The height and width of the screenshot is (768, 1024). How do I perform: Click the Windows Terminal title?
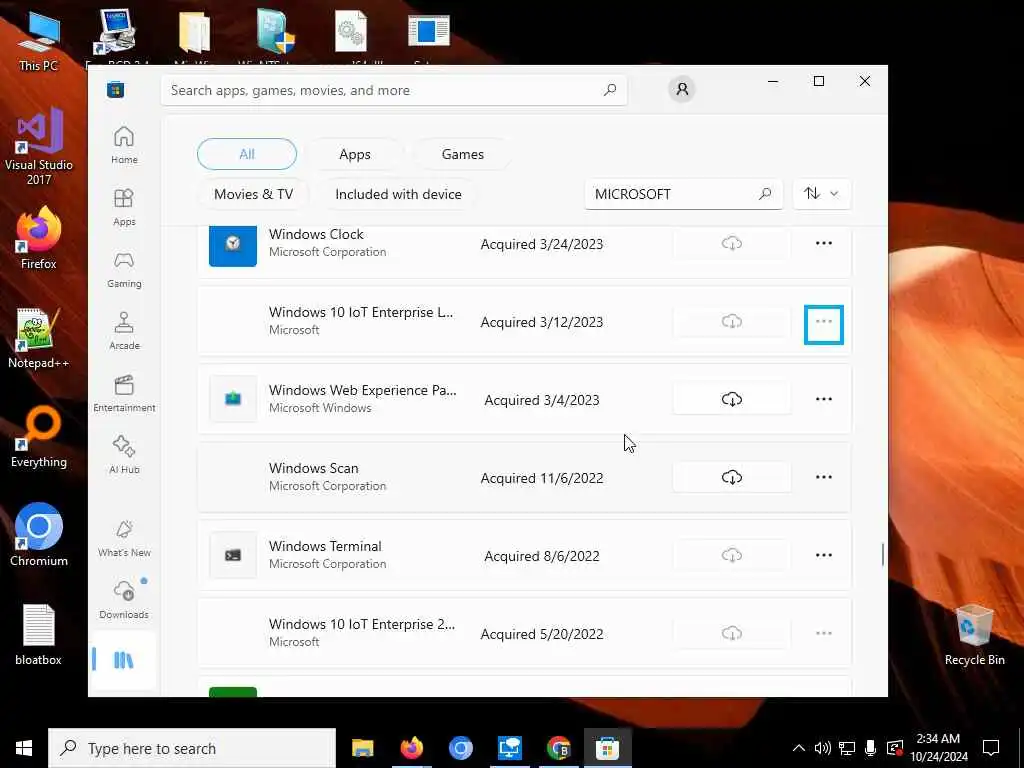point(325,546)
